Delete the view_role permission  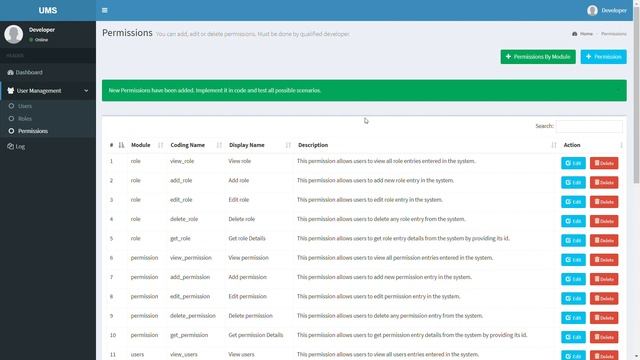pyautogui.click(x=604, y=163)
